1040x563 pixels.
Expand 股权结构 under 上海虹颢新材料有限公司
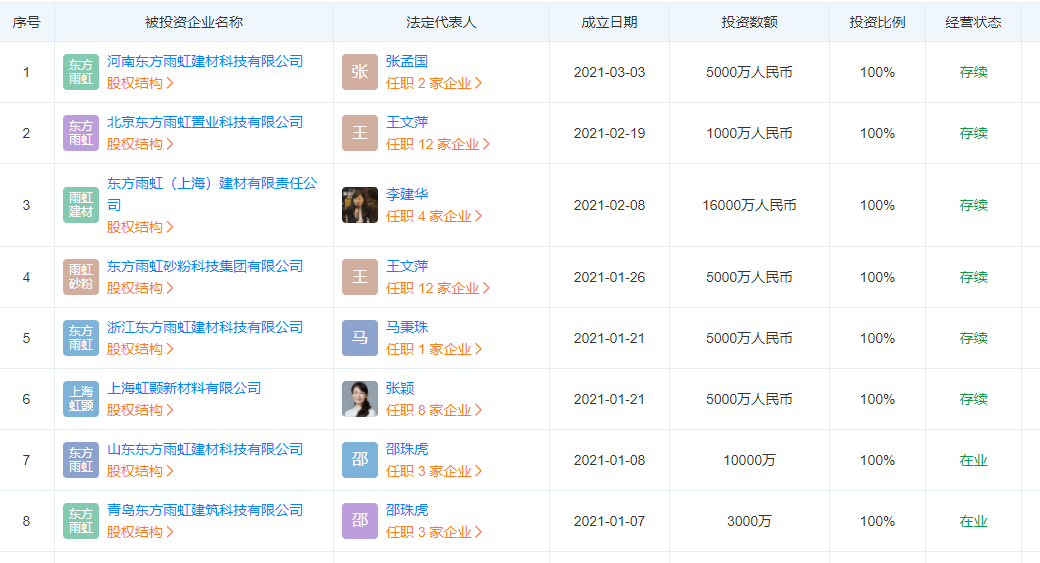(x=140, y=410)
